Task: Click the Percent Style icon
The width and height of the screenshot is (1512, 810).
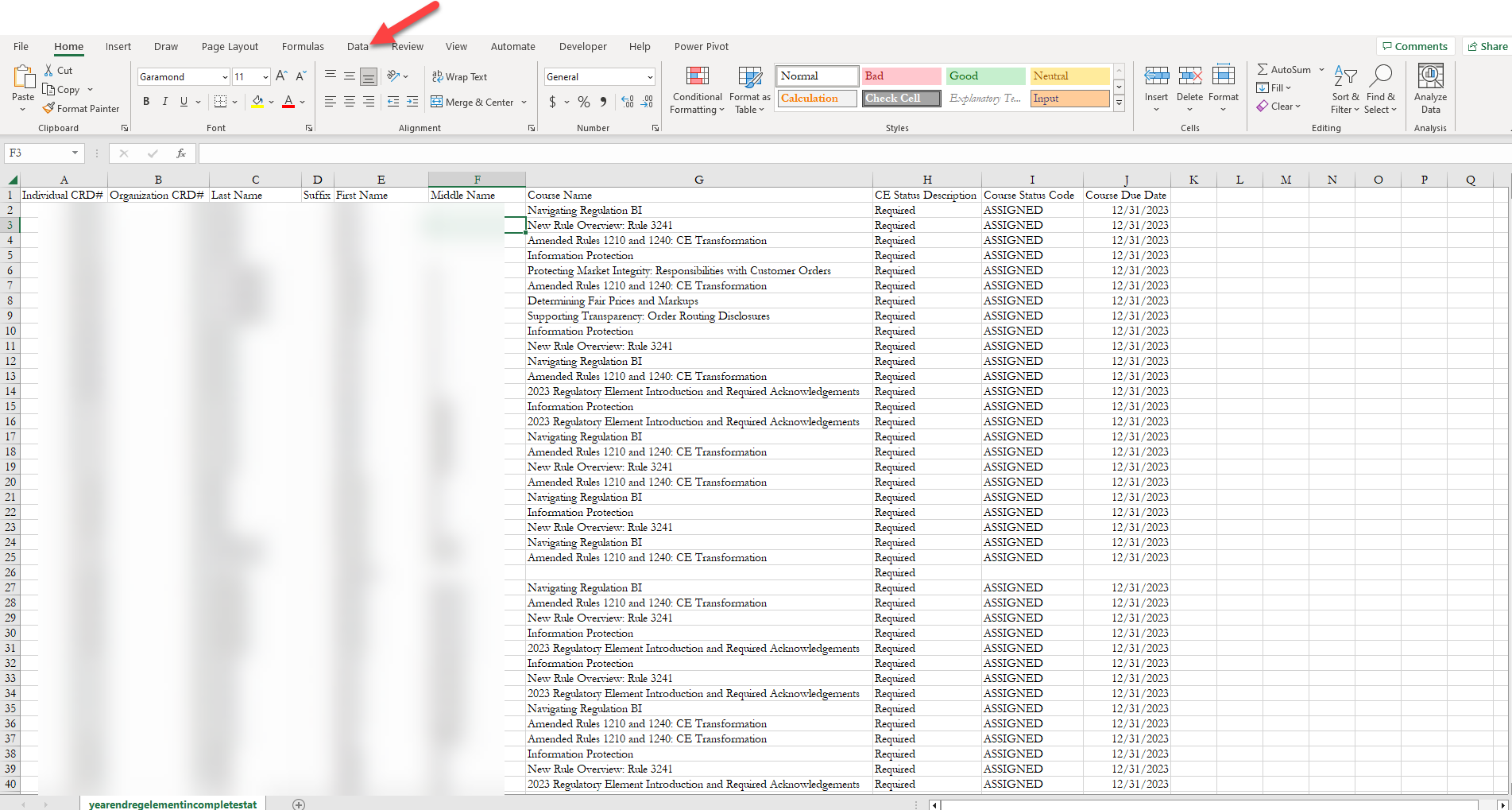Action: click(584, 102)
